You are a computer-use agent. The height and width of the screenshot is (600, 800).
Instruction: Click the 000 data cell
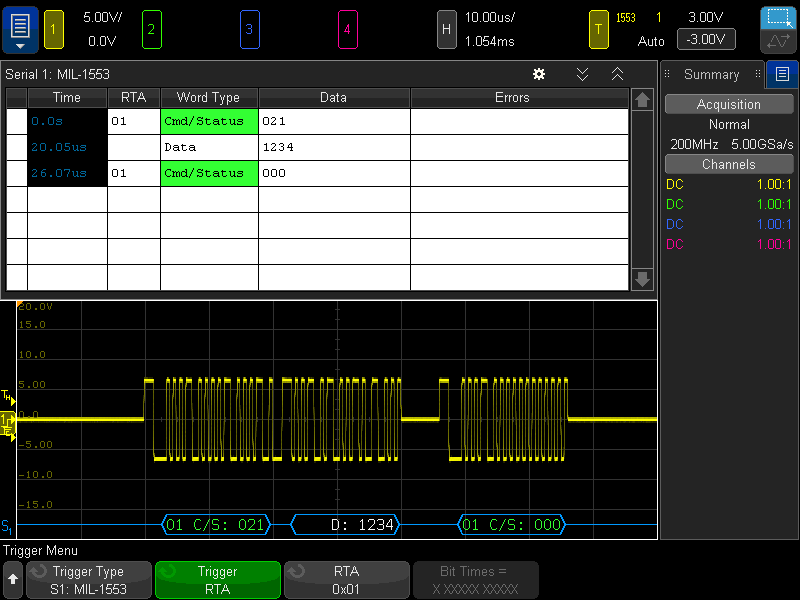[x=334, y=173]
